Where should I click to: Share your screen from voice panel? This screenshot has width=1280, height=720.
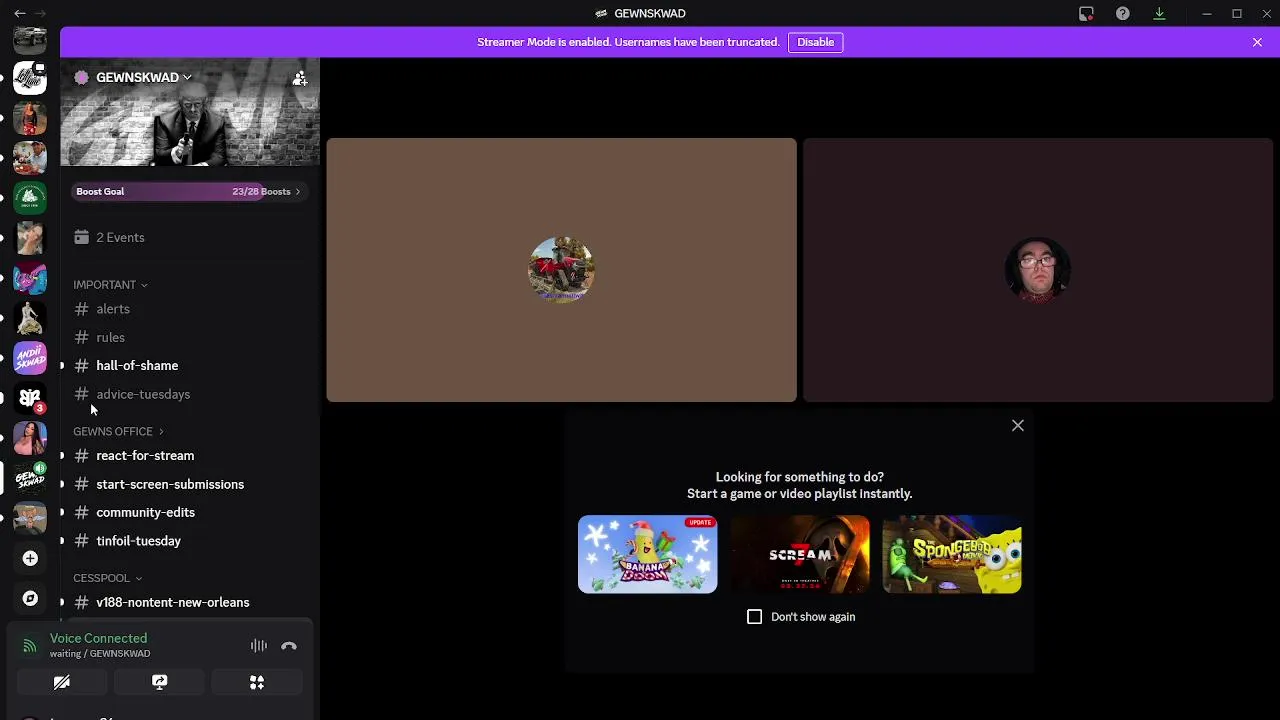tap(159, 682)
